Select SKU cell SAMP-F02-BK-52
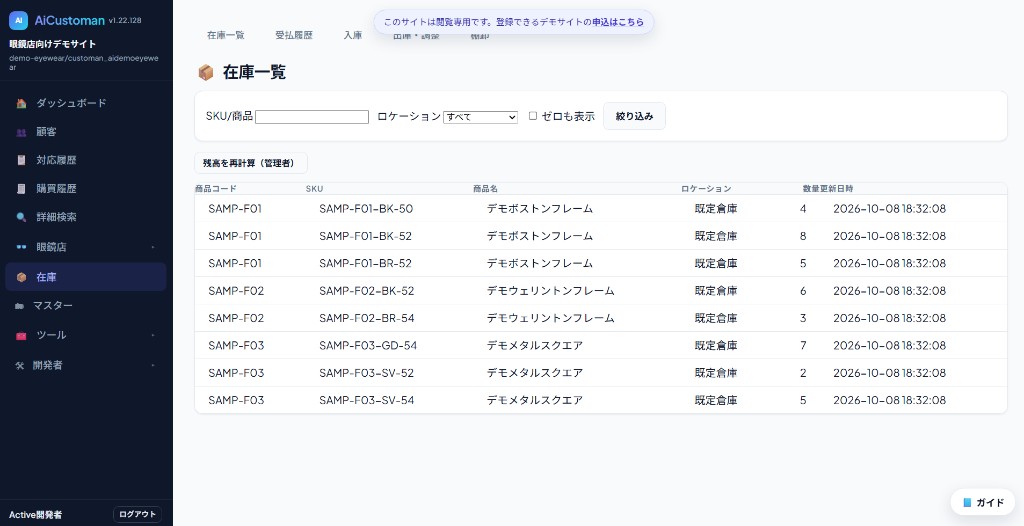The image size is (1024, 526). point(366,291)
